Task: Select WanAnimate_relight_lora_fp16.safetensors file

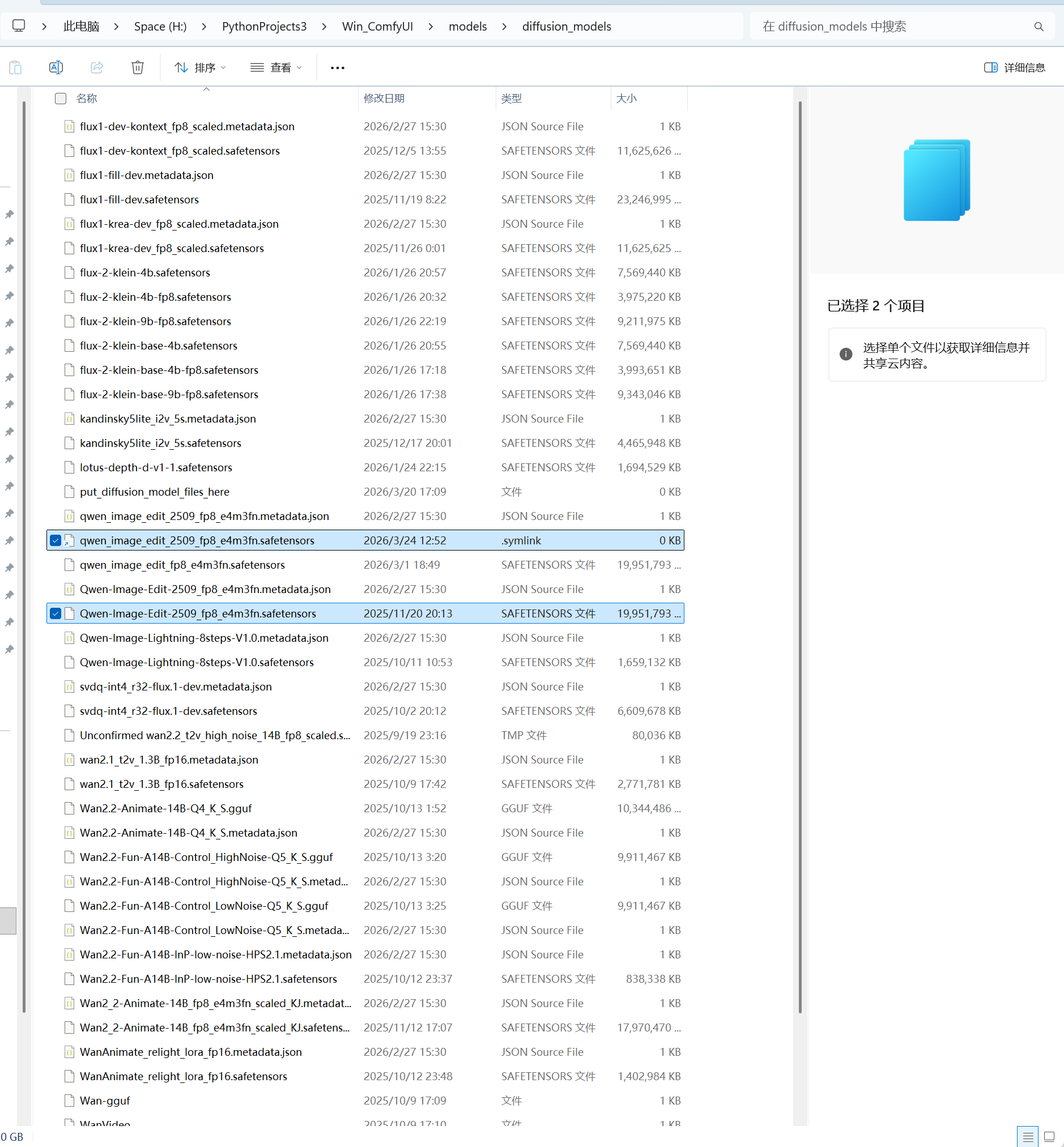Action: tap(365, 1076)
